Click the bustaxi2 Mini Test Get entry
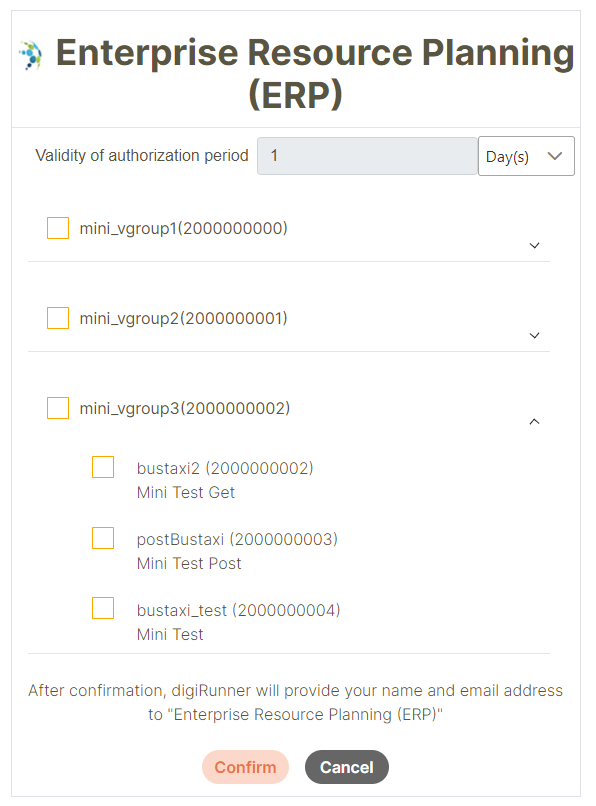The height and width of the screenshot is (806, 596). click(225, 480)
